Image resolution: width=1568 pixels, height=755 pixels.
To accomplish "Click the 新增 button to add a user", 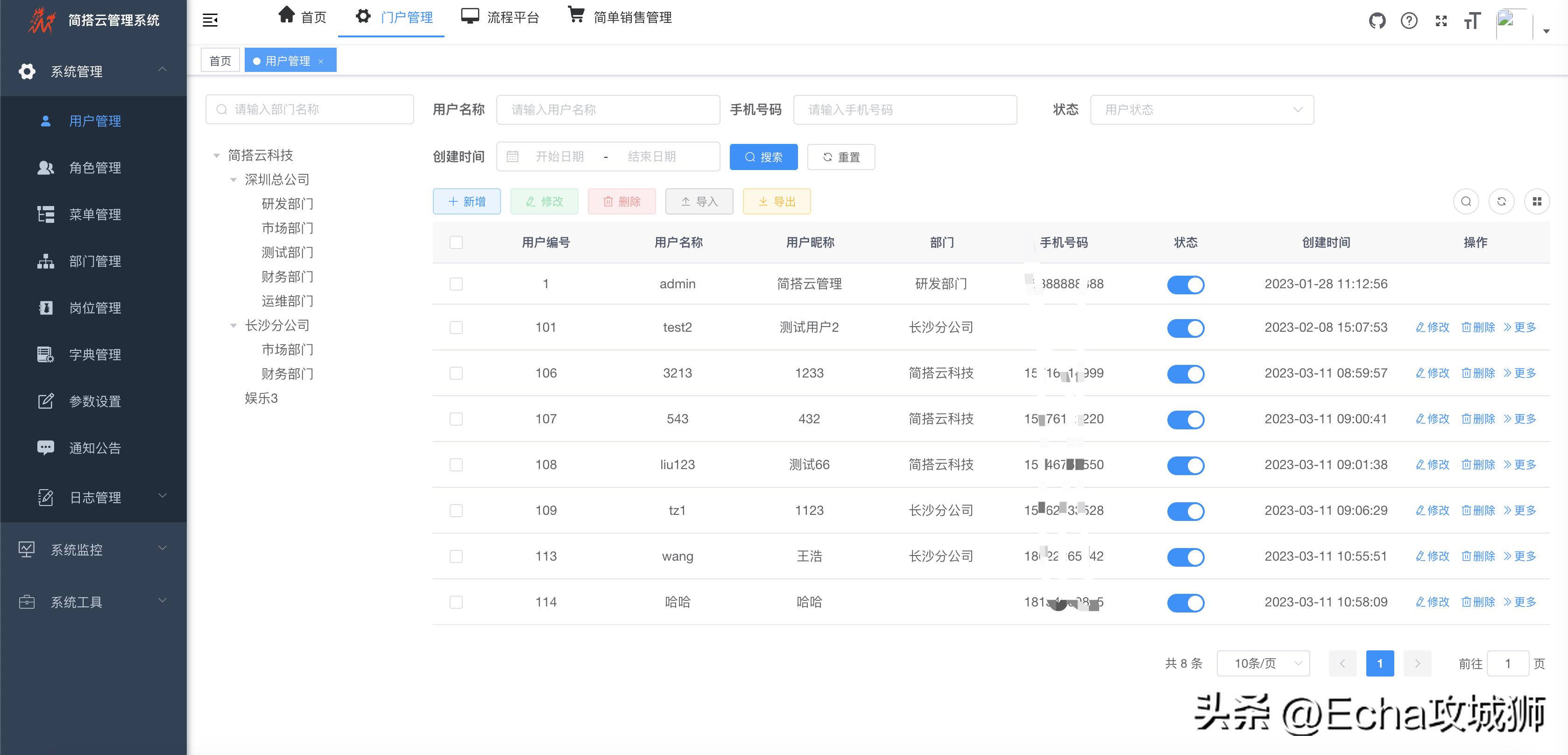I will pos(466,201).
